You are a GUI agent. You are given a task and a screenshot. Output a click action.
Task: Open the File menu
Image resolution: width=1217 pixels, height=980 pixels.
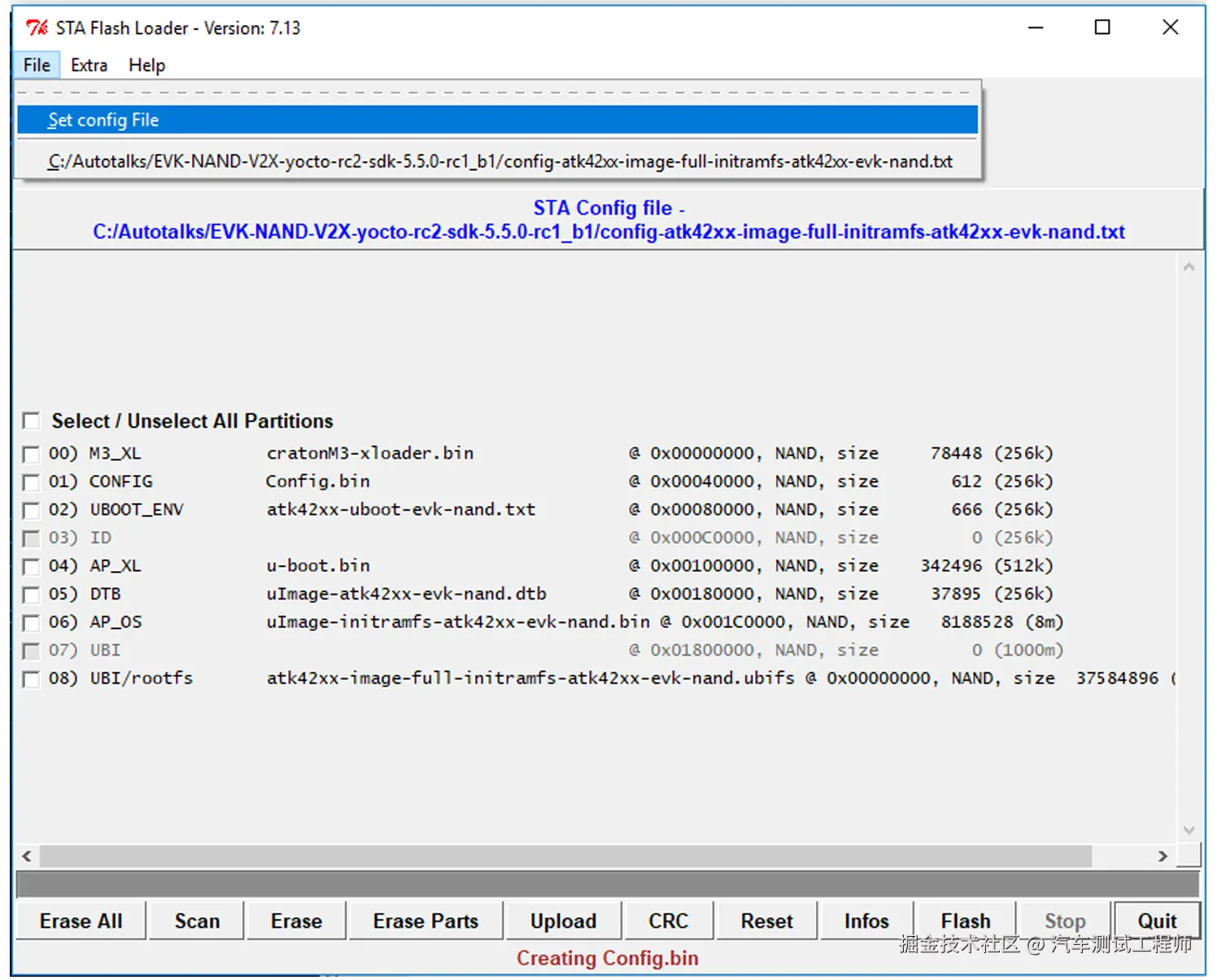pyautogui.click(x=37, y=65)
